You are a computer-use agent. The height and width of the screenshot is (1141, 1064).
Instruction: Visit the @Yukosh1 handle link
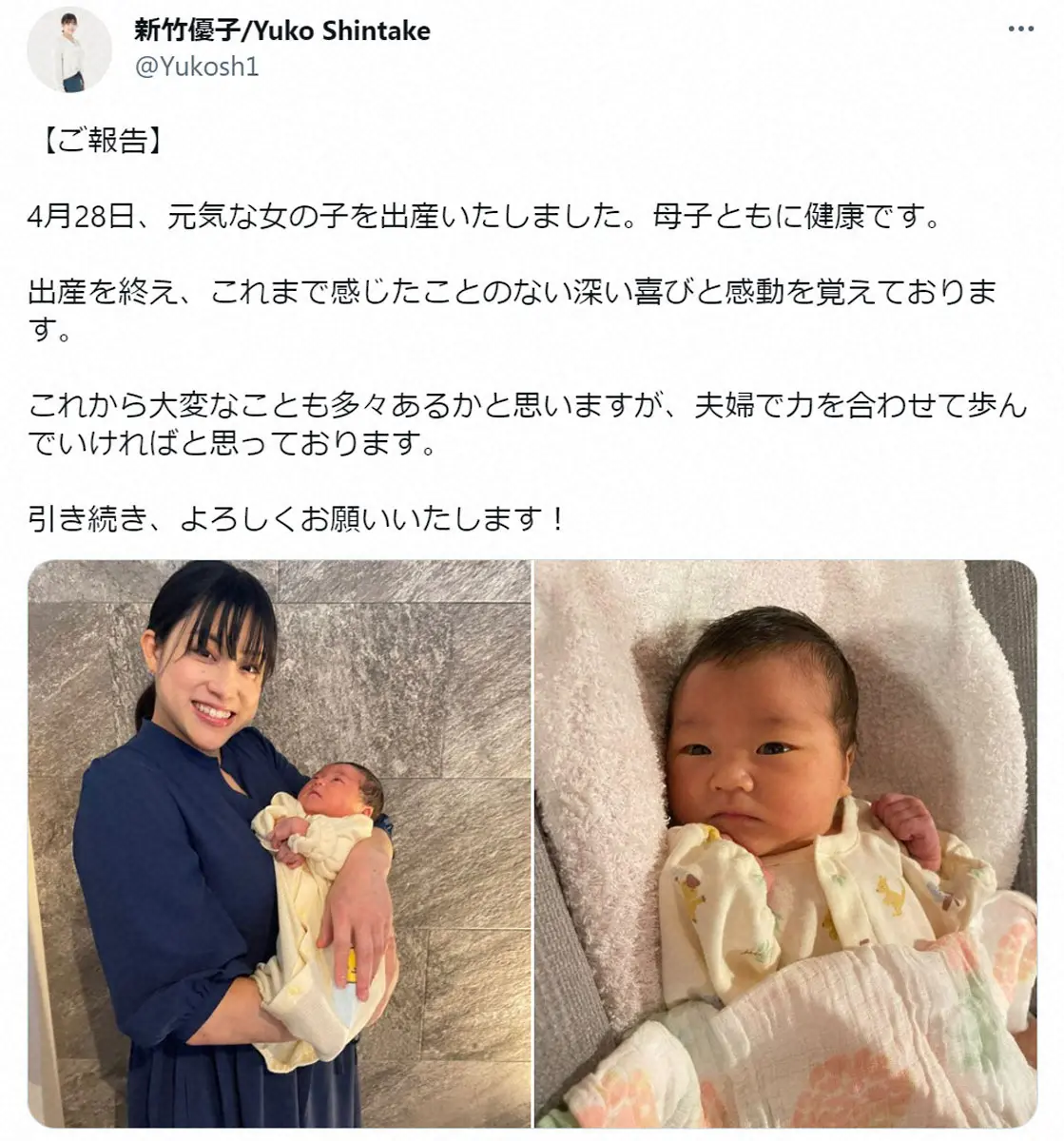[x=197, y=68]
